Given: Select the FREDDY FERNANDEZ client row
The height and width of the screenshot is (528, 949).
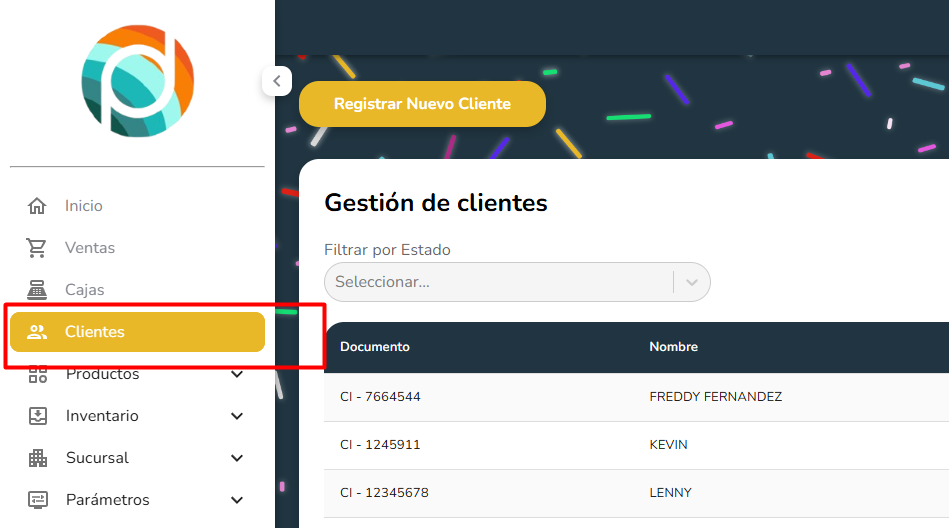Looking at the screenshot, I should point(715,397).
